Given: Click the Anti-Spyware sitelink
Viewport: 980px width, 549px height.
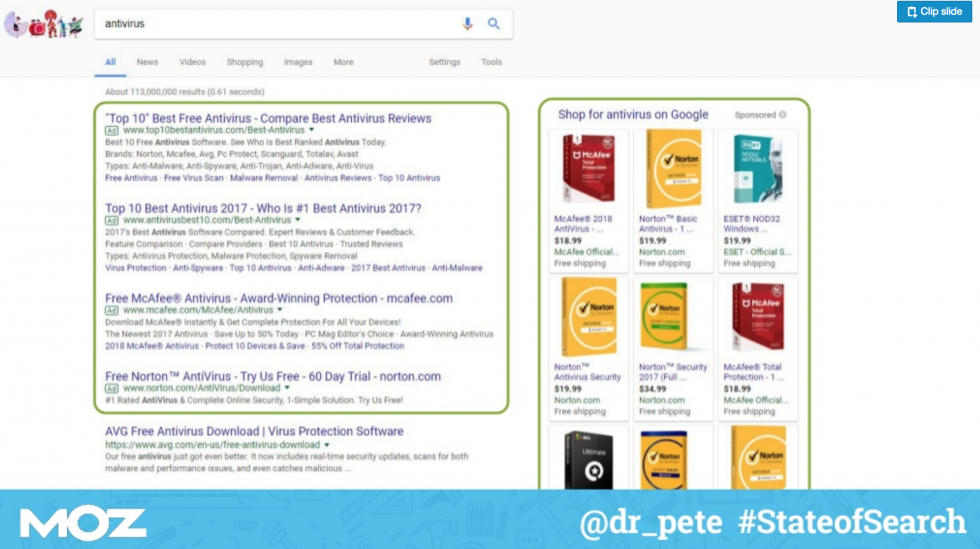Looking at the screenshot, I should [x=198, y=268].
